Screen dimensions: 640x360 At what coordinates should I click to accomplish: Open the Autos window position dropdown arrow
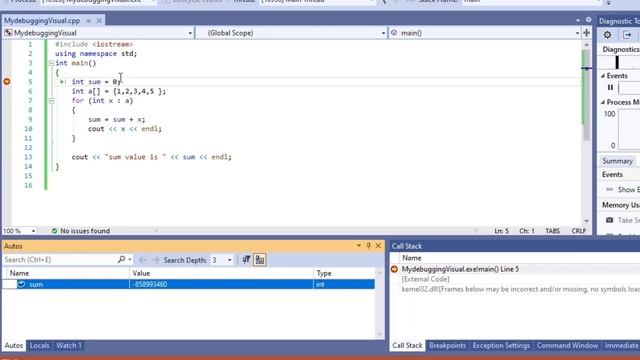[359, 246]
